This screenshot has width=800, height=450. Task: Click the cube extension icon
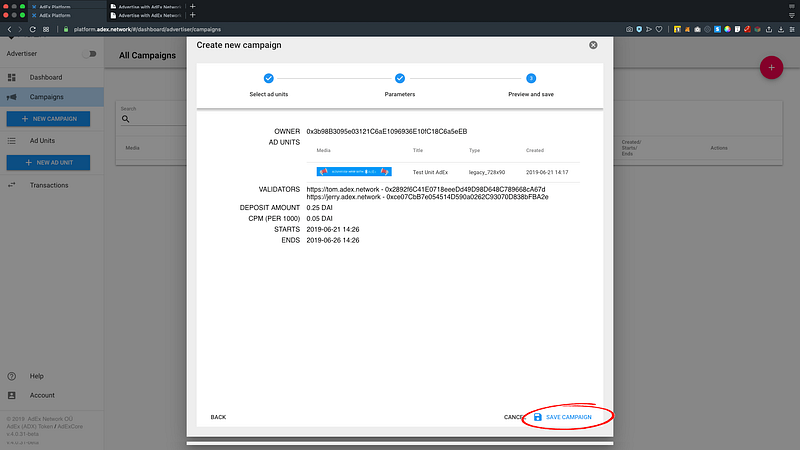click(x=757, y=30)
